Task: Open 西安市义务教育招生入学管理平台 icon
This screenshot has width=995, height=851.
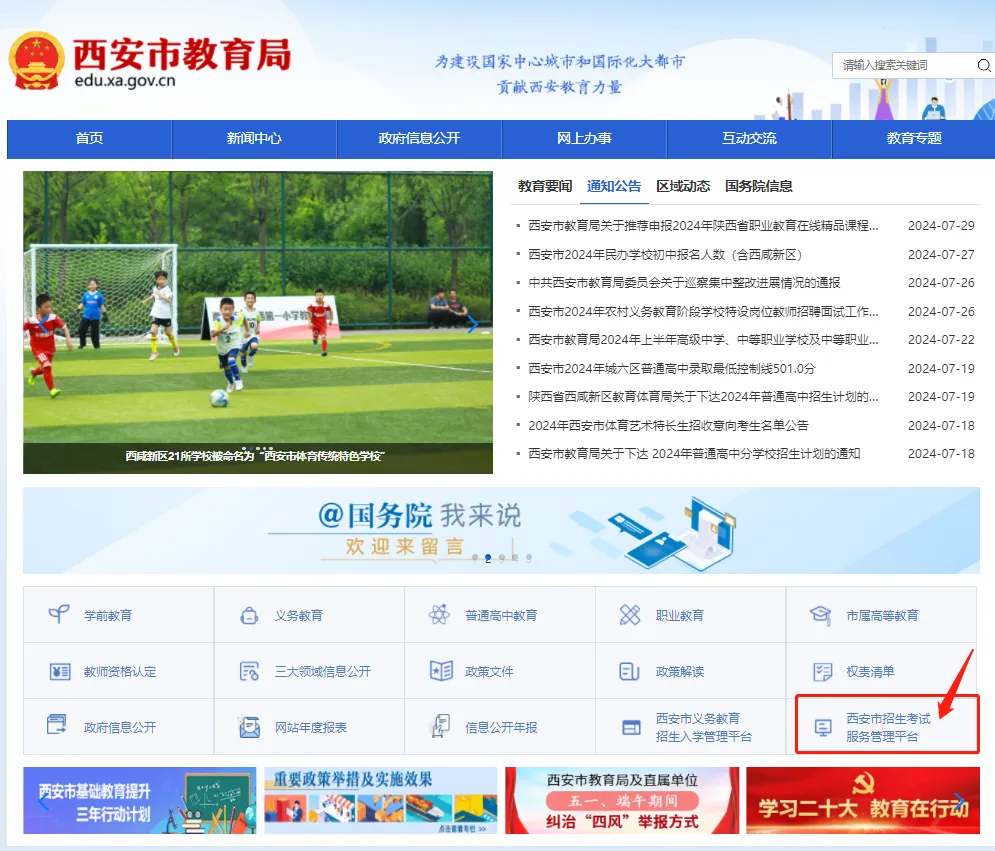Action: click(x=631, y=727)
